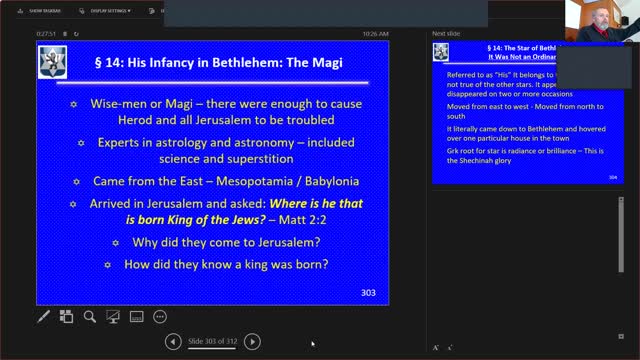Click Shechinah glory text in next slide preview
Viewport: 640px width, 360px height.
pyautogui.click(x=485, y=160)
